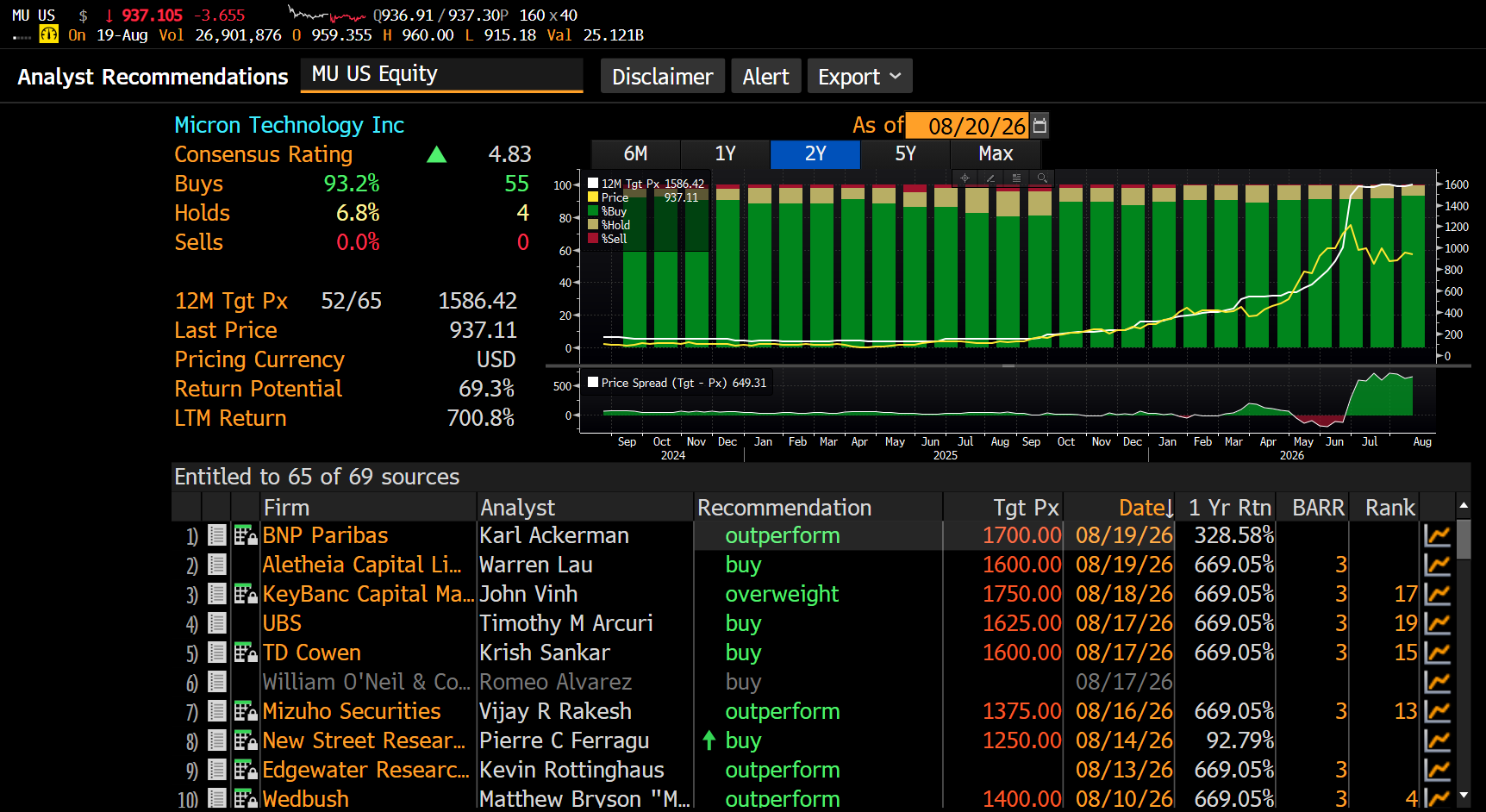
Task: Switch chart range to 5Y
Action: coord(905,153)
